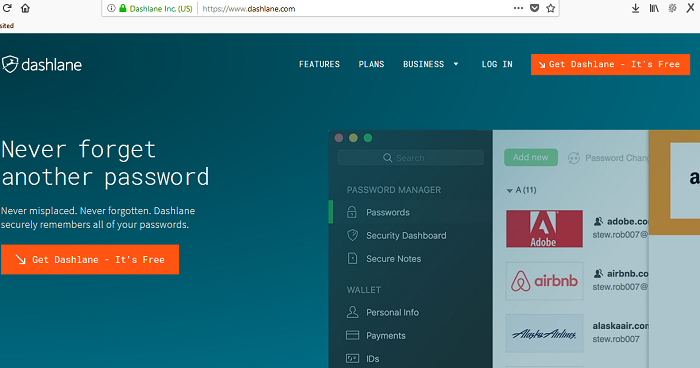Go to the browser home page icon
Screen dimensions: 700x368
25,8
